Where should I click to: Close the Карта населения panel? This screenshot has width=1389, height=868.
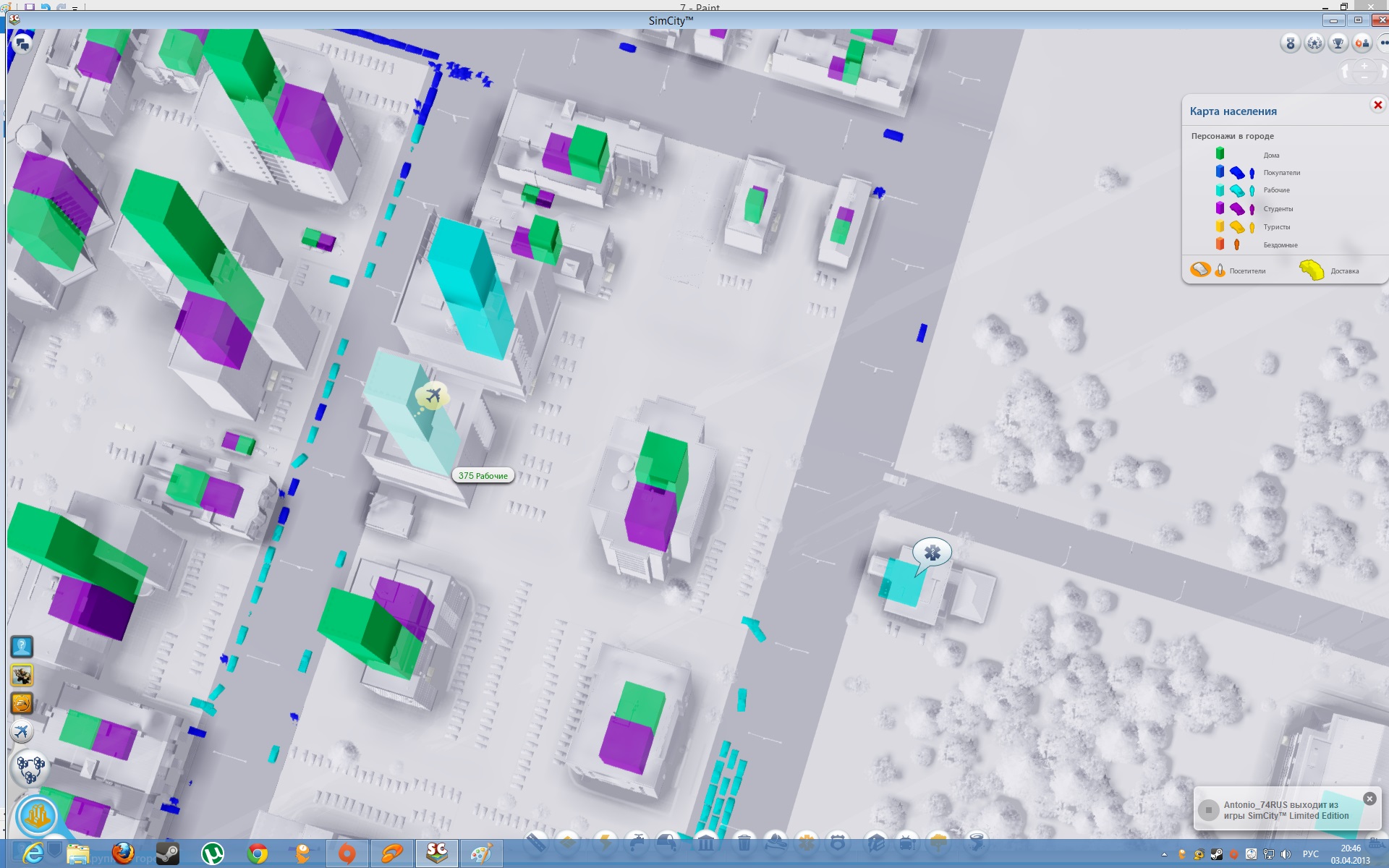pyautogui.click(x=1377, y=105)
